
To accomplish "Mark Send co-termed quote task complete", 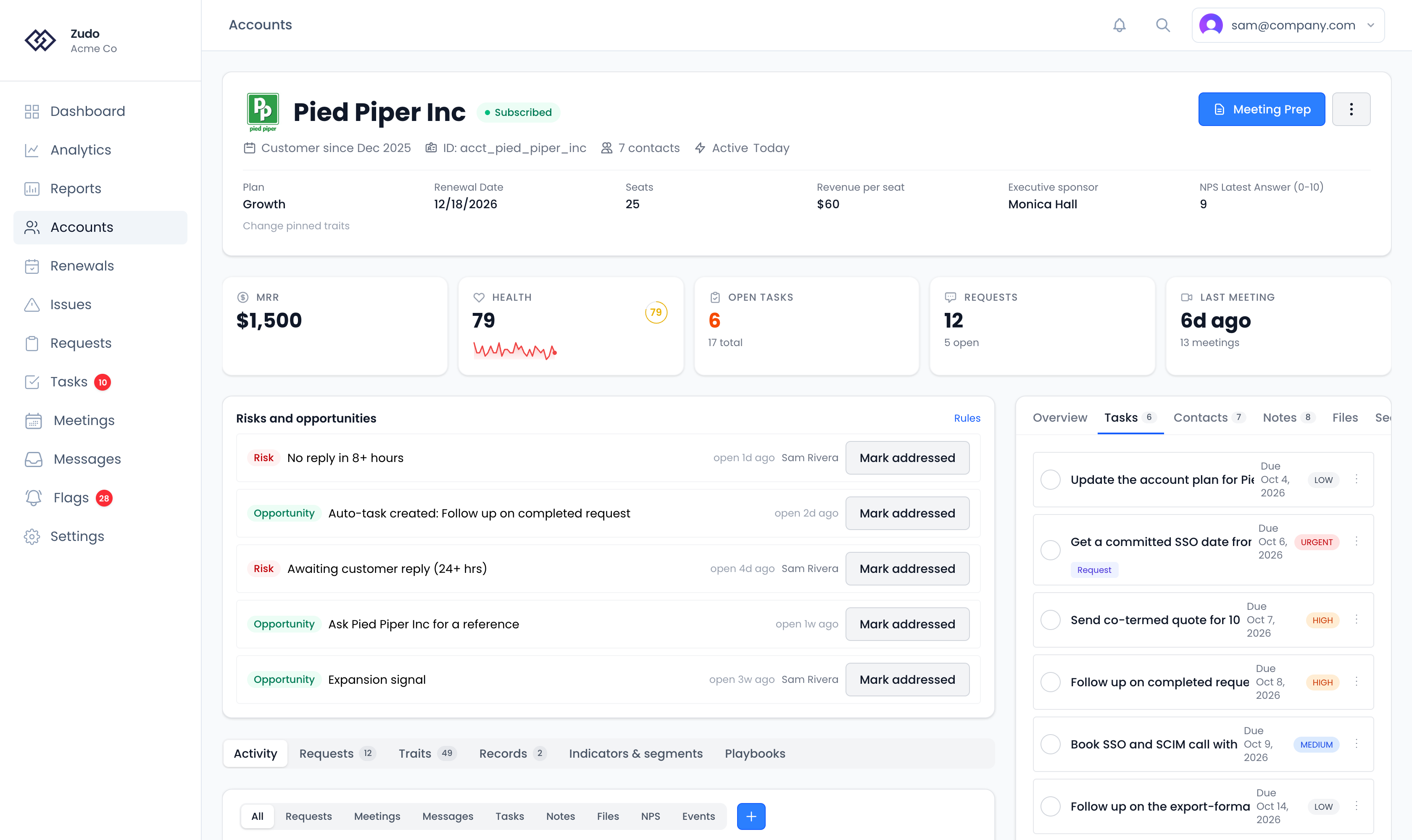I will pyautogui.click(x=1051, y=620).
